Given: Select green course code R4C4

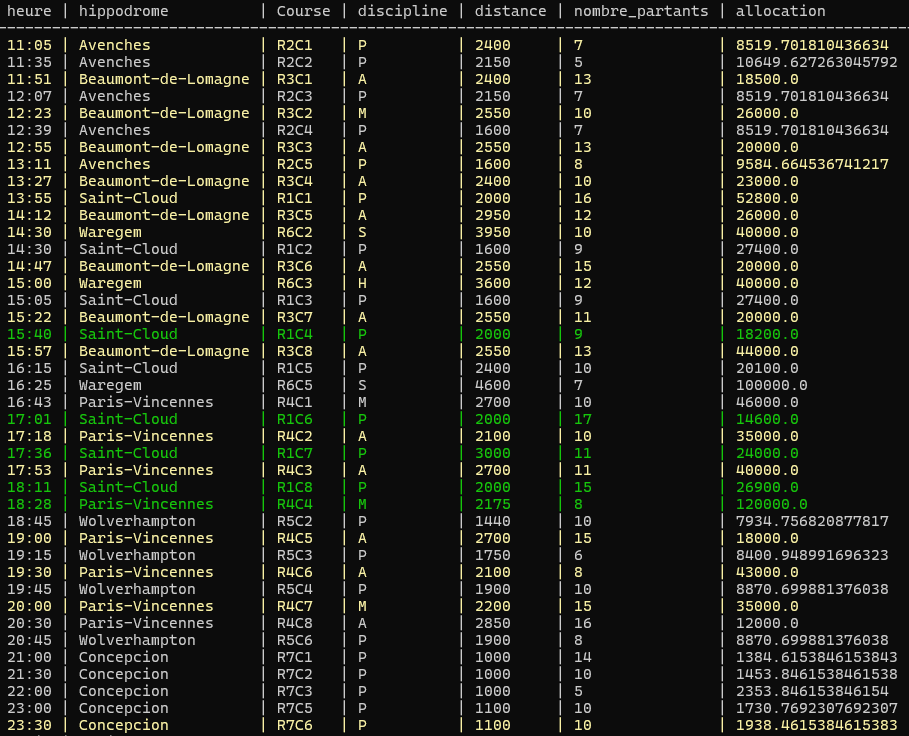Looking at the screenshot, I should (x=294, y=504).
